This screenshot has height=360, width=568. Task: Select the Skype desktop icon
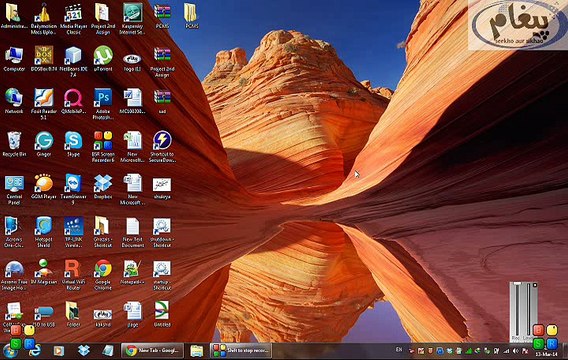[x=74, y=143]
